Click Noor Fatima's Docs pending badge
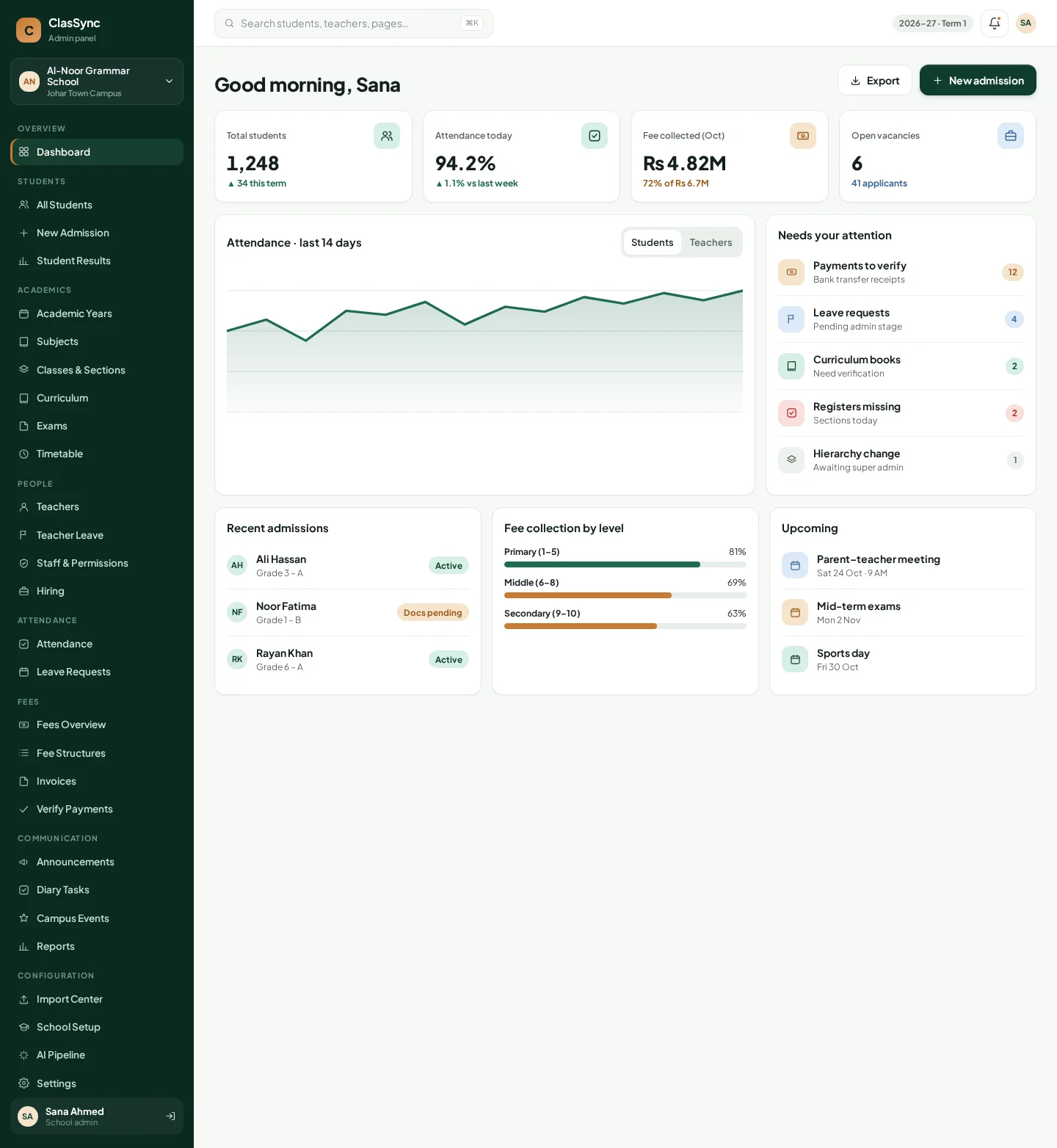Image resolution: width=1057 pixels, height=1148 pixels. [432, 613]
